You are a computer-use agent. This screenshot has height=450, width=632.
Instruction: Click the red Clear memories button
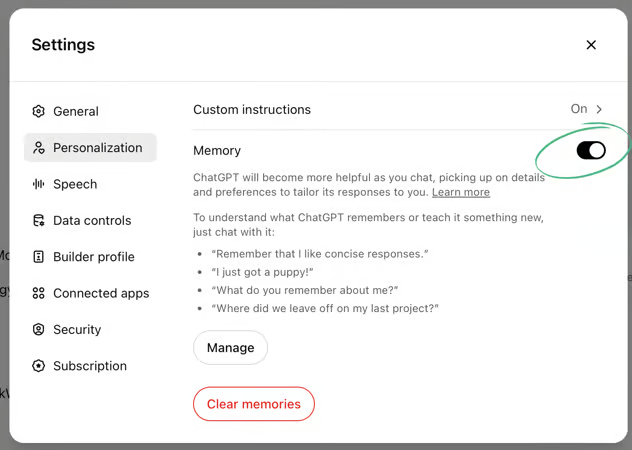pos(254,404)
